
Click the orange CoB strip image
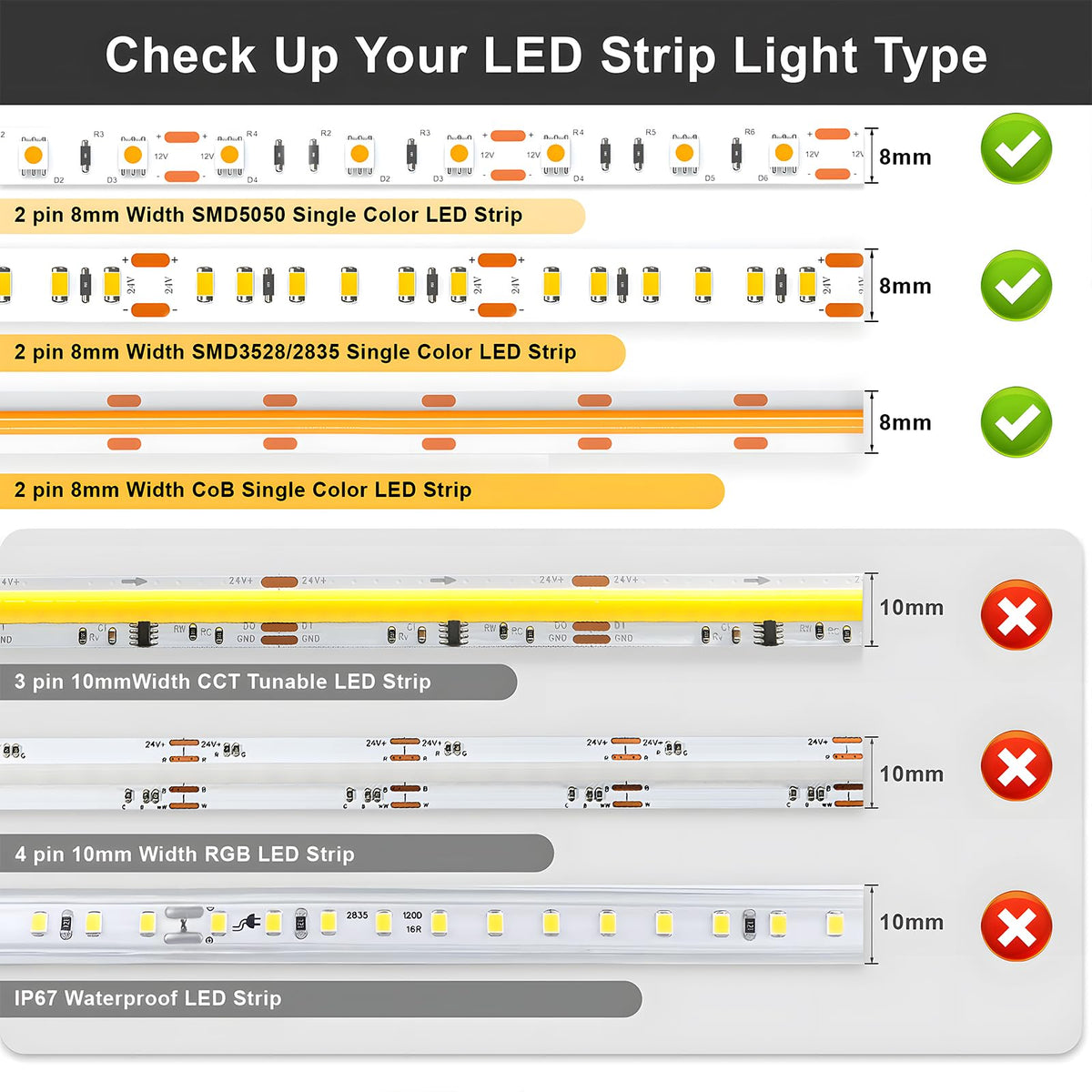click(x=431, y=421)
